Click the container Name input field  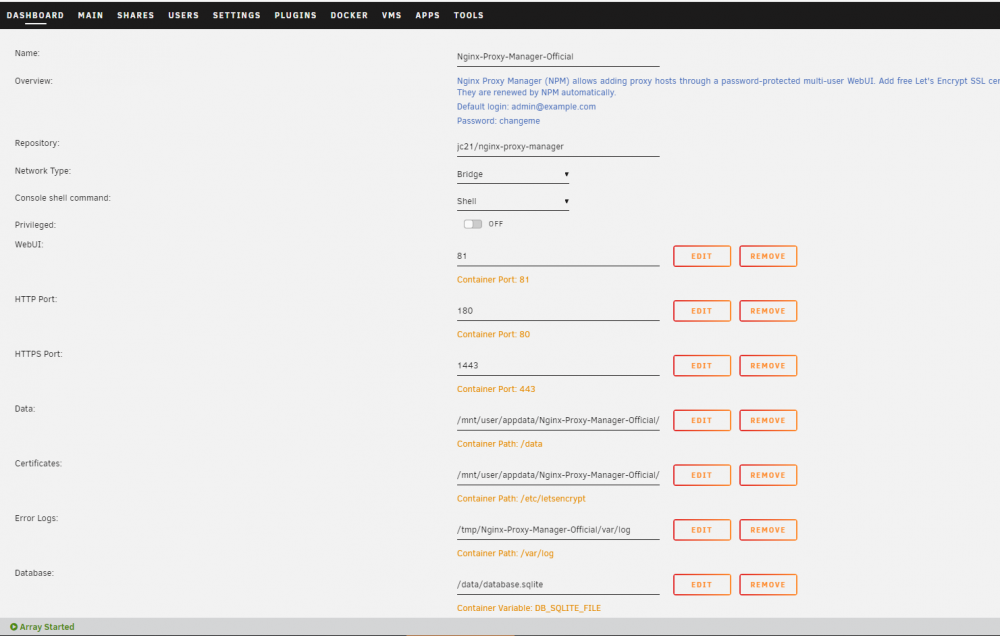[558, 57]
